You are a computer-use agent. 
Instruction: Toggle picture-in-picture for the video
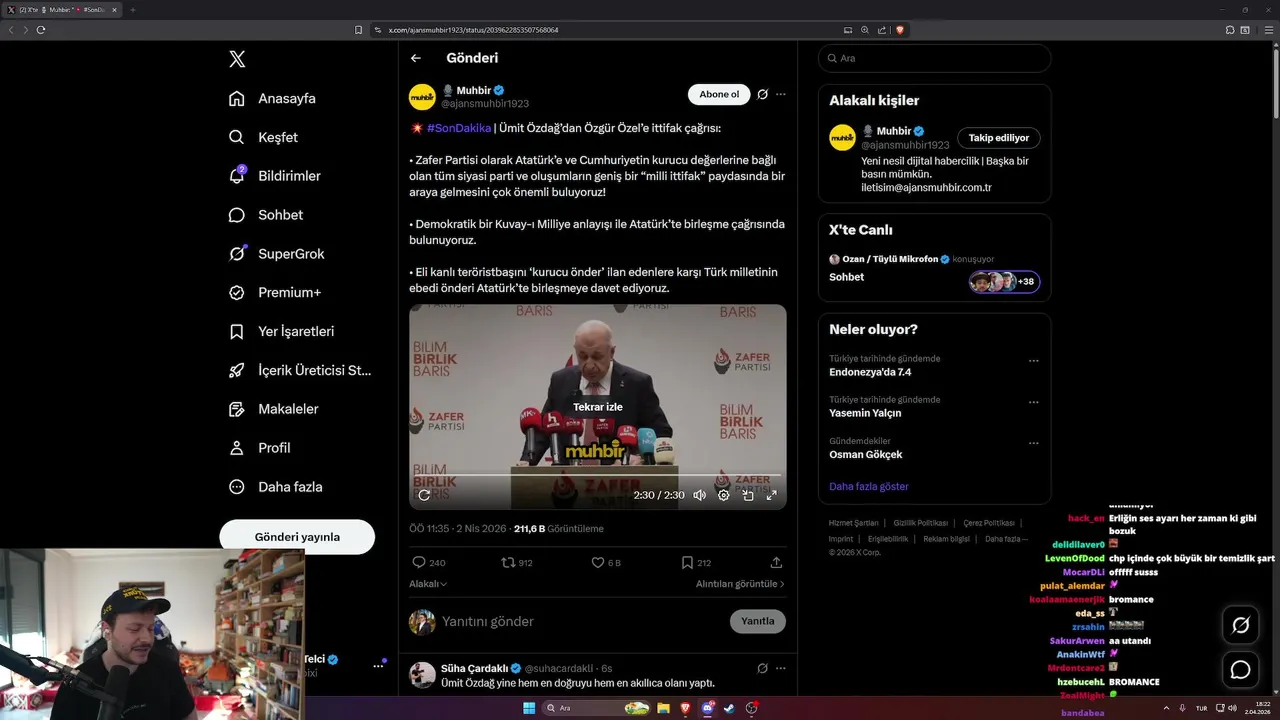[748, 495]
